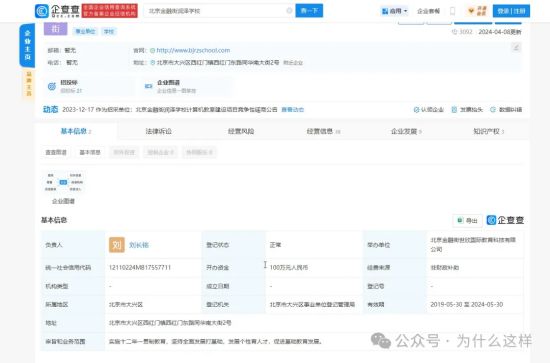Open the 企业套餐 header link

(428, 11)
